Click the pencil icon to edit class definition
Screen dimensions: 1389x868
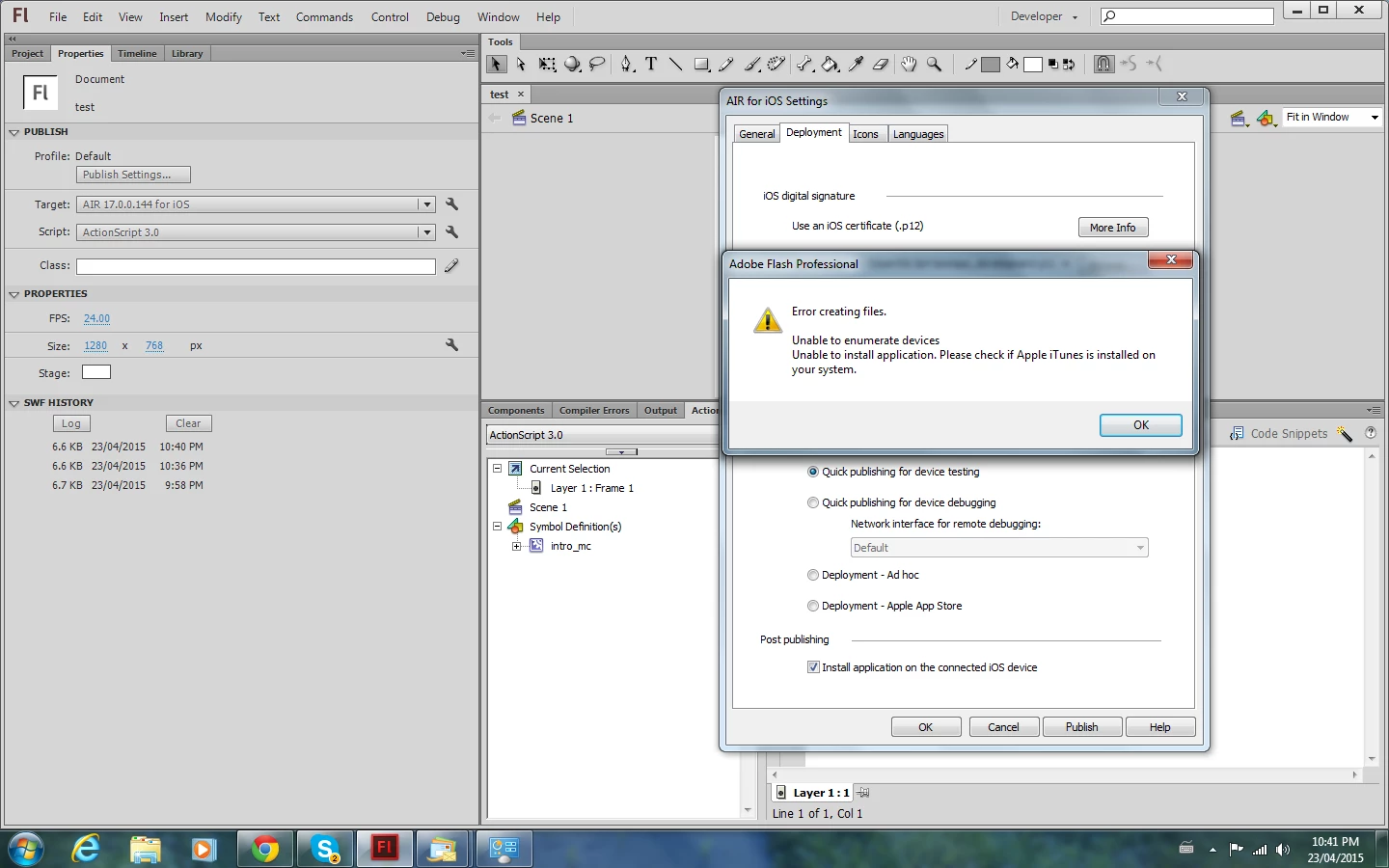(451, 266)
